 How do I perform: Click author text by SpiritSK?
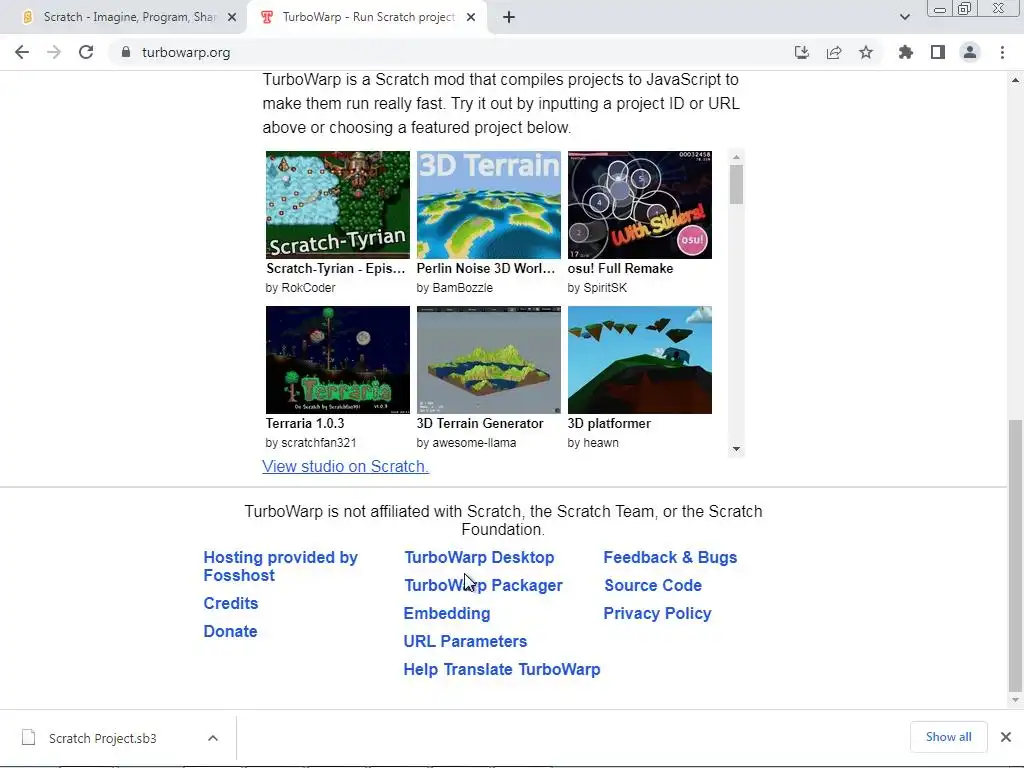point(597,288)
